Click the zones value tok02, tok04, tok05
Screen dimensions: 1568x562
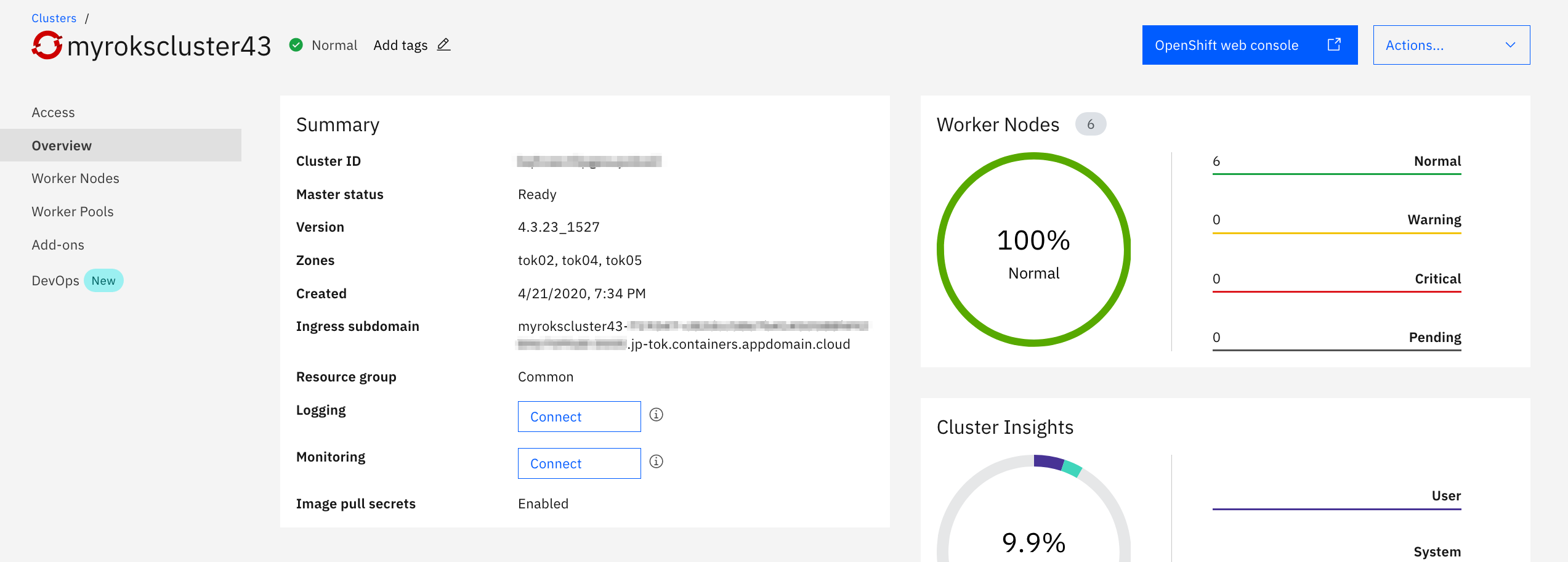click(580, 261)
